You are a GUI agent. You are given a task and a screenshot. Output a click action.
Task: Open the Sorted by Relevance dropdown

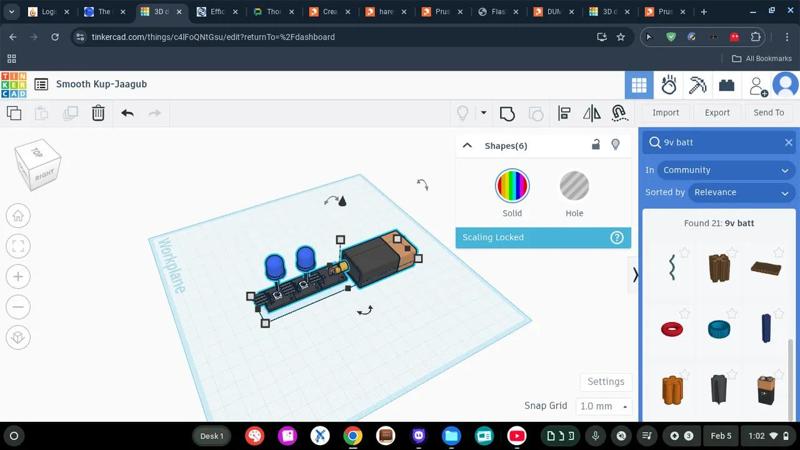pyautogui.click(x=740, y=192)
